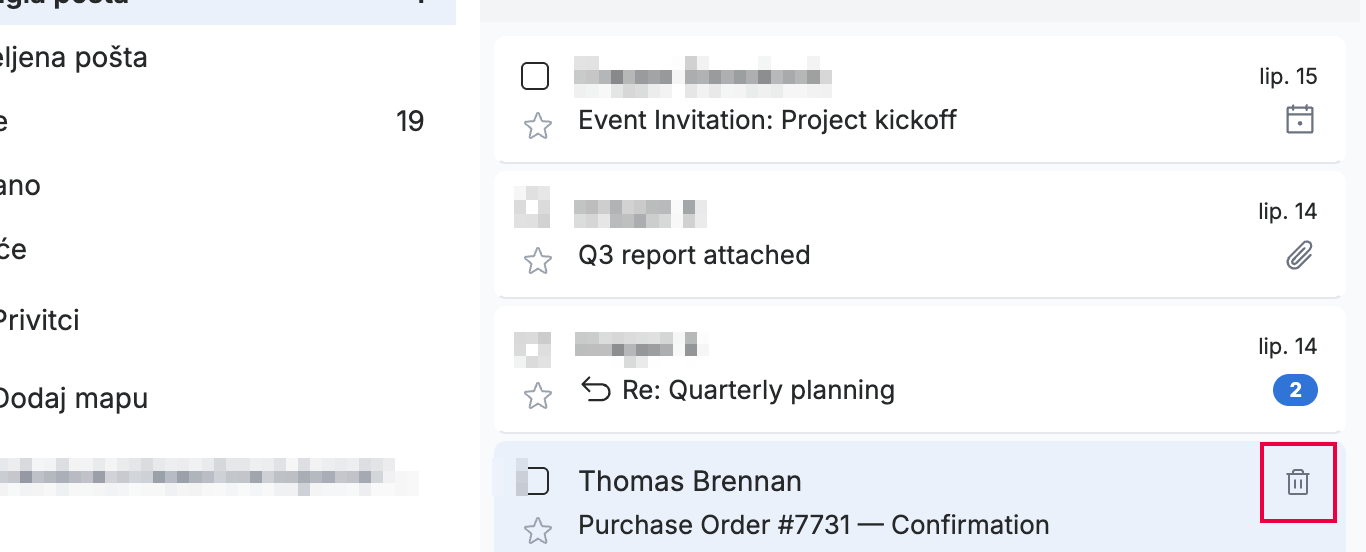Image resolution: width=1366 pixels, height=552 pixels.
Task: Open the Q3 report attached message
Action: [x=694, y=255]
